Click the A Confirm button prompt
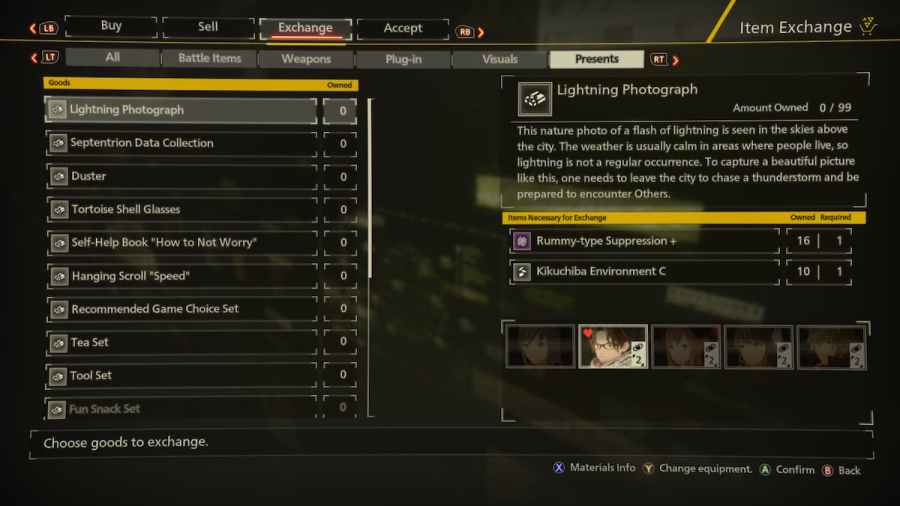900x506 pixels. 787,470
